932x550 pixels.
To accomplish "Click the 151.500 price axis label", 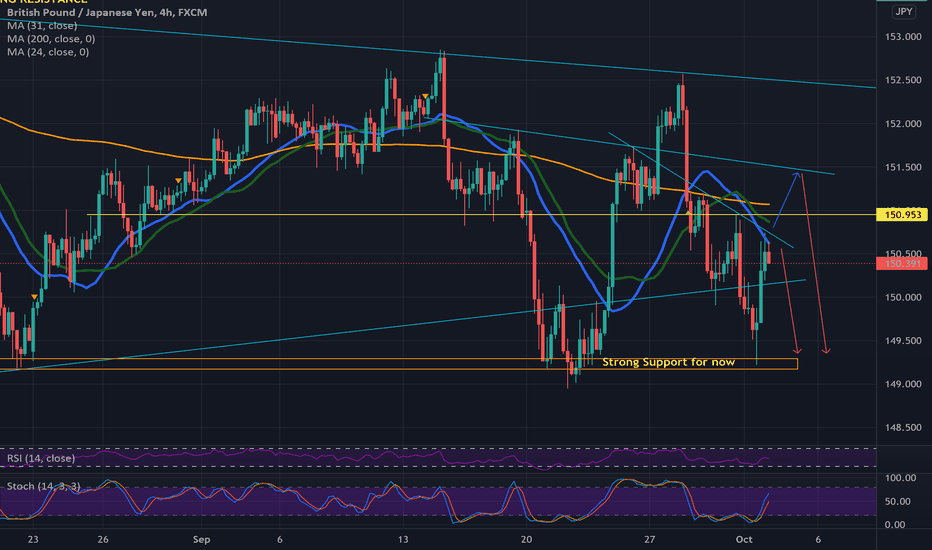I will click(x=903, y=167).
